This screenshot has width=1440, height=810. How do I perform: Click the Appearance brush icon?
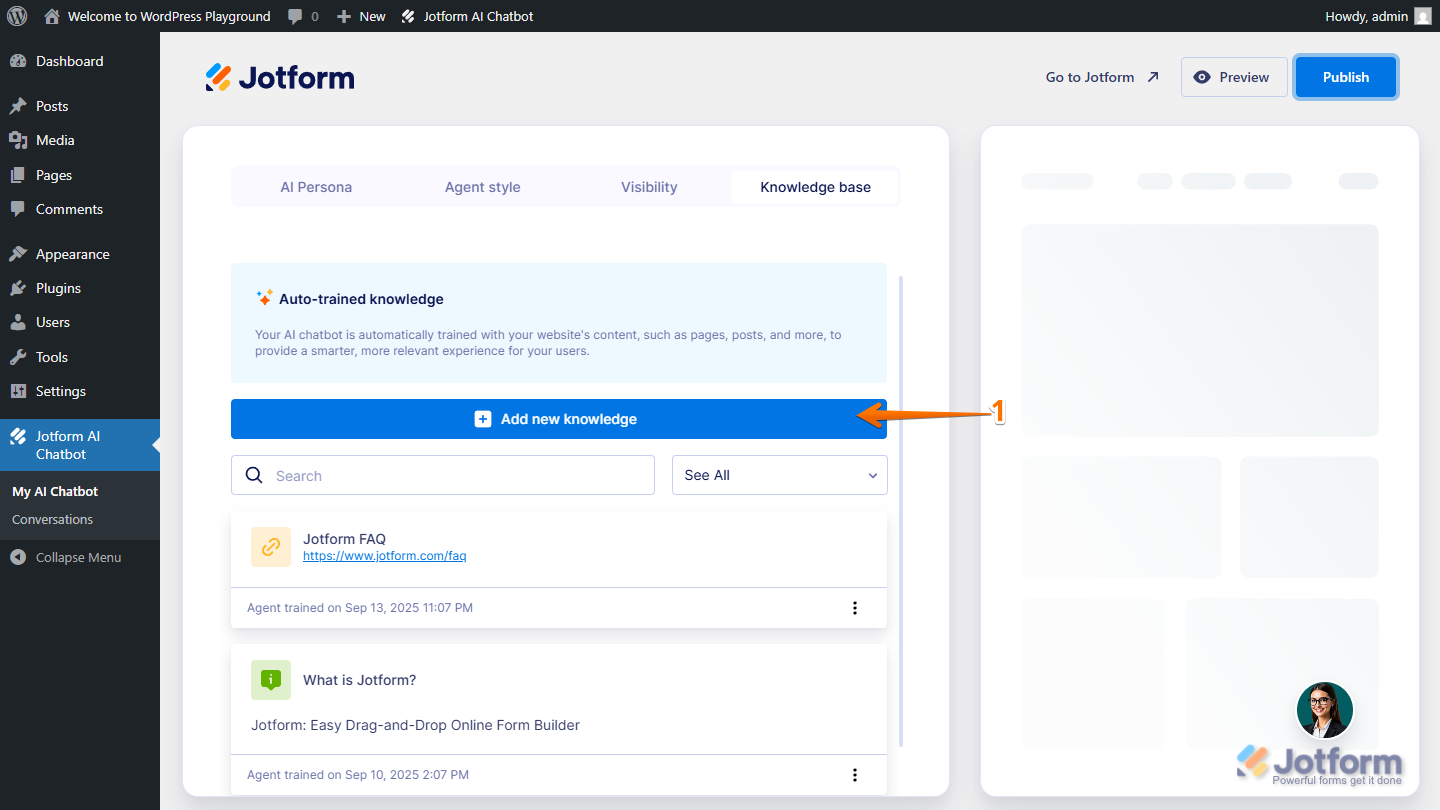click(18, 254)
